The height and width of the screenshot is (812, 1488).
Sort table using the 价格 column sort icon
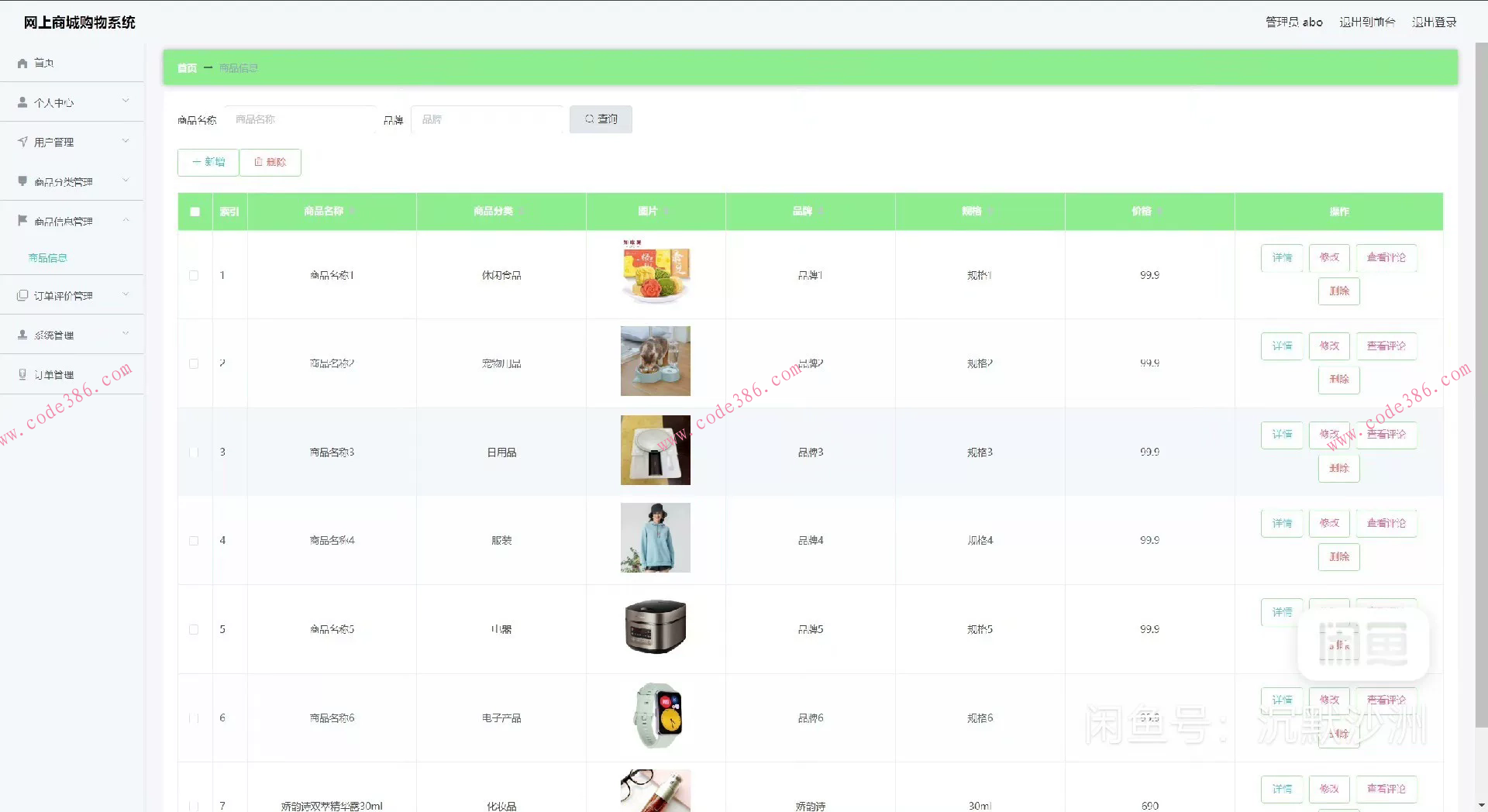[x=1159, y=211]
